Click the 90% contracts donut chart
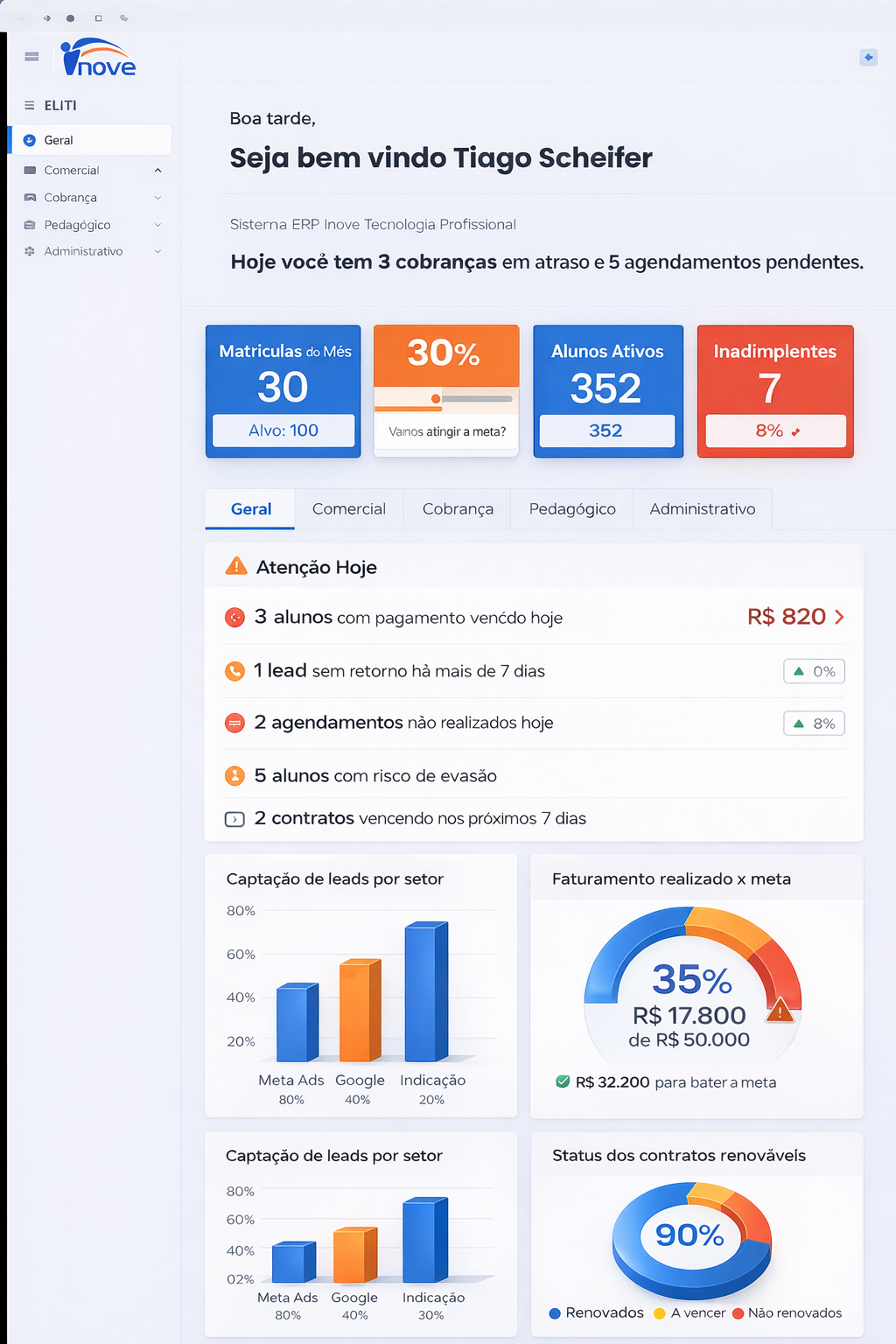896x1344 pixels. [691, 1239]
